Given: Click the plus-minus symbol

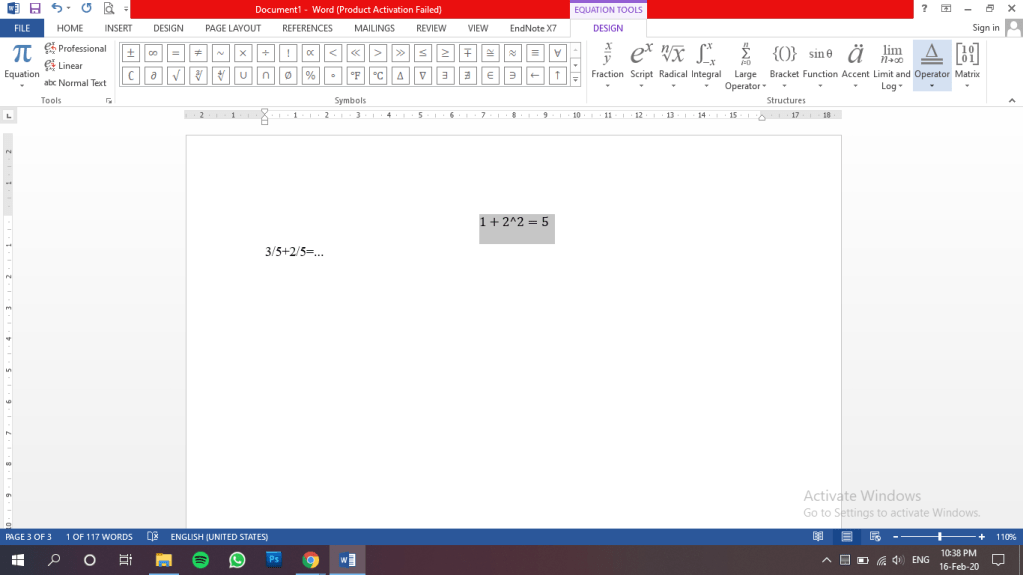Looking at the screenshot, I should coord(131,53).
